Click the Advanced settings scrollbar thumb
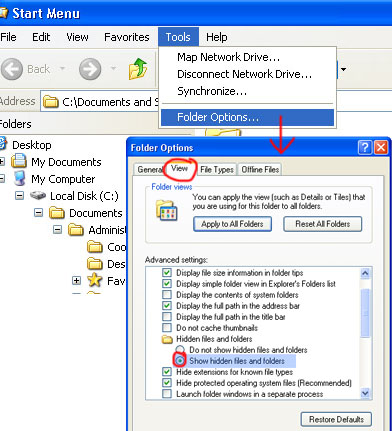This screenshot has width=392, height=431. click(365, 313)
